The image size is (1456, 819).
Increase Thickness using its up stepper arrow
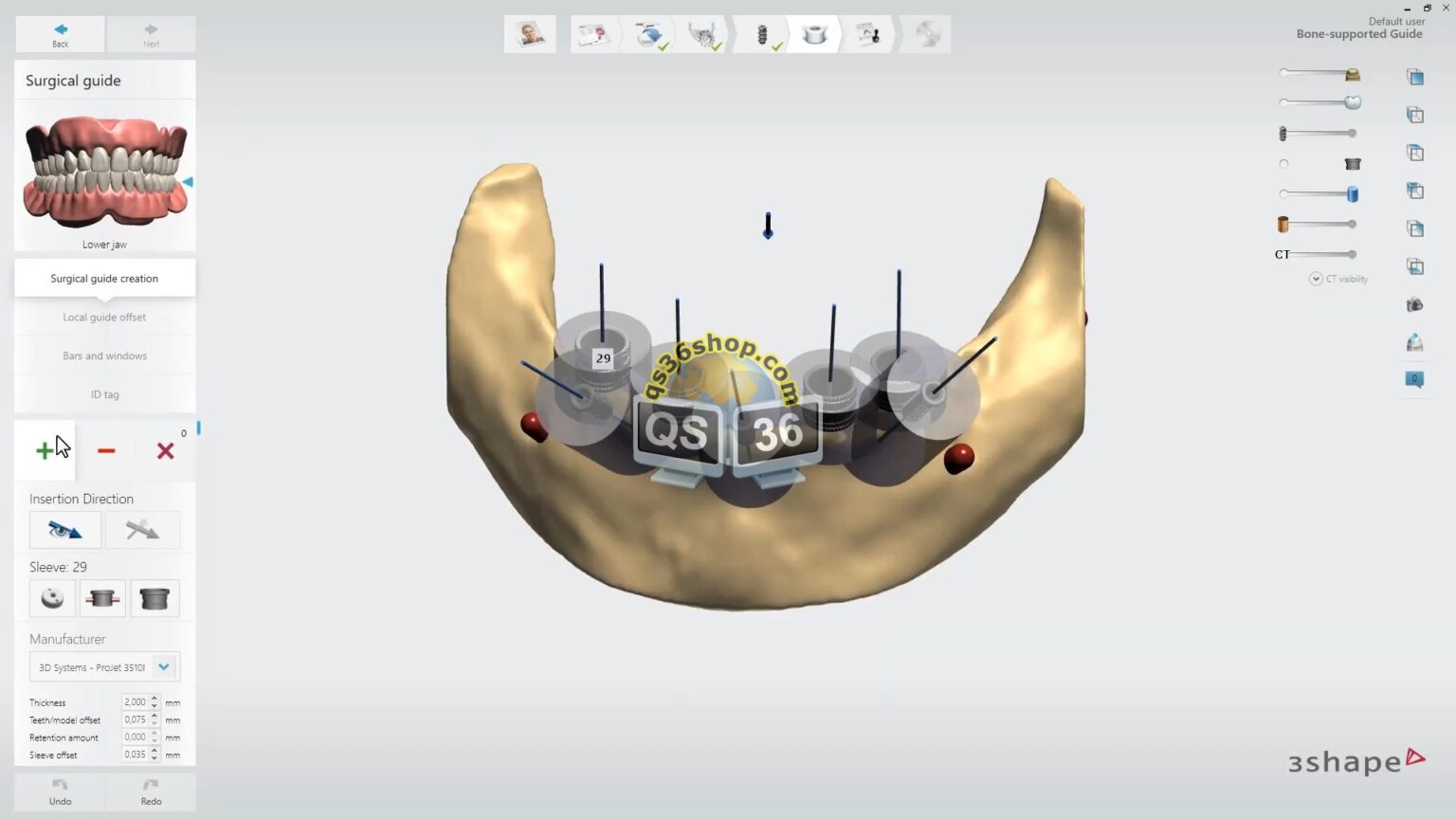pyautogui.click(x=154, y=698)
